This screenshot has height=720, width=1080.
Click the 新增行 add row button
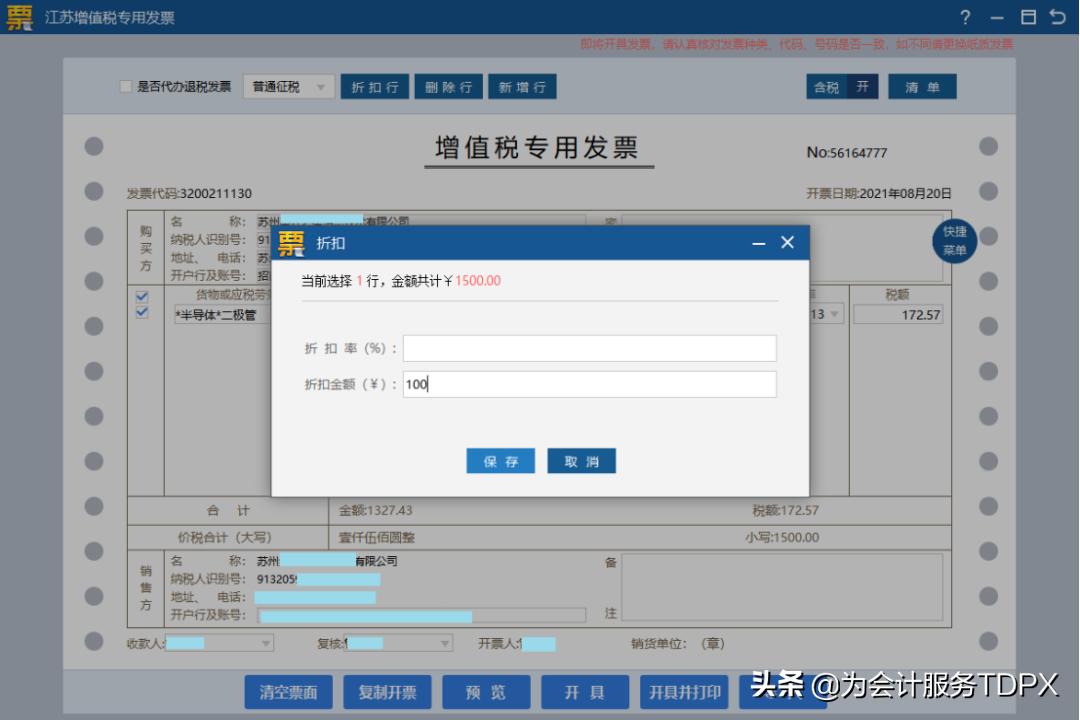click(524, 86)
